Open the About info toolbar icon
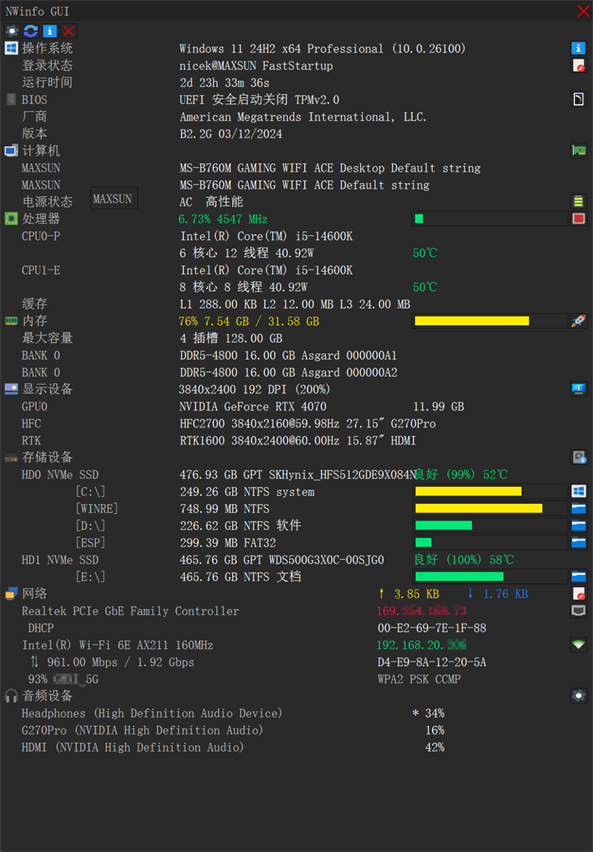 (x=49, y=31)
